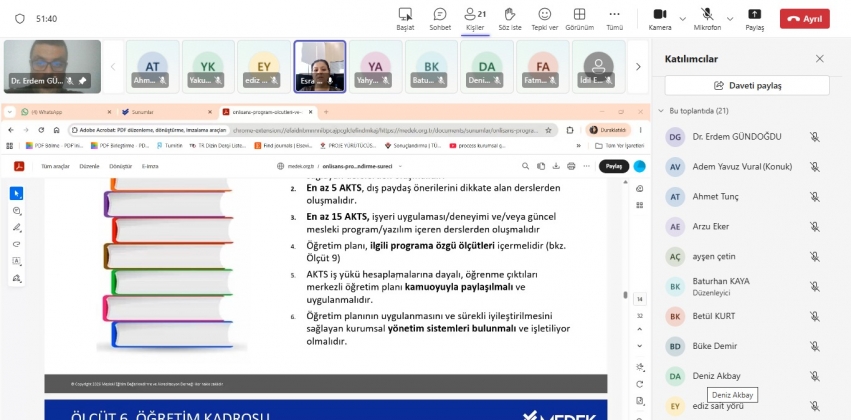The width and height of the screenshot is (851, 420).
Task: Print the PDF with printer icon
Action: pos(571,167)
